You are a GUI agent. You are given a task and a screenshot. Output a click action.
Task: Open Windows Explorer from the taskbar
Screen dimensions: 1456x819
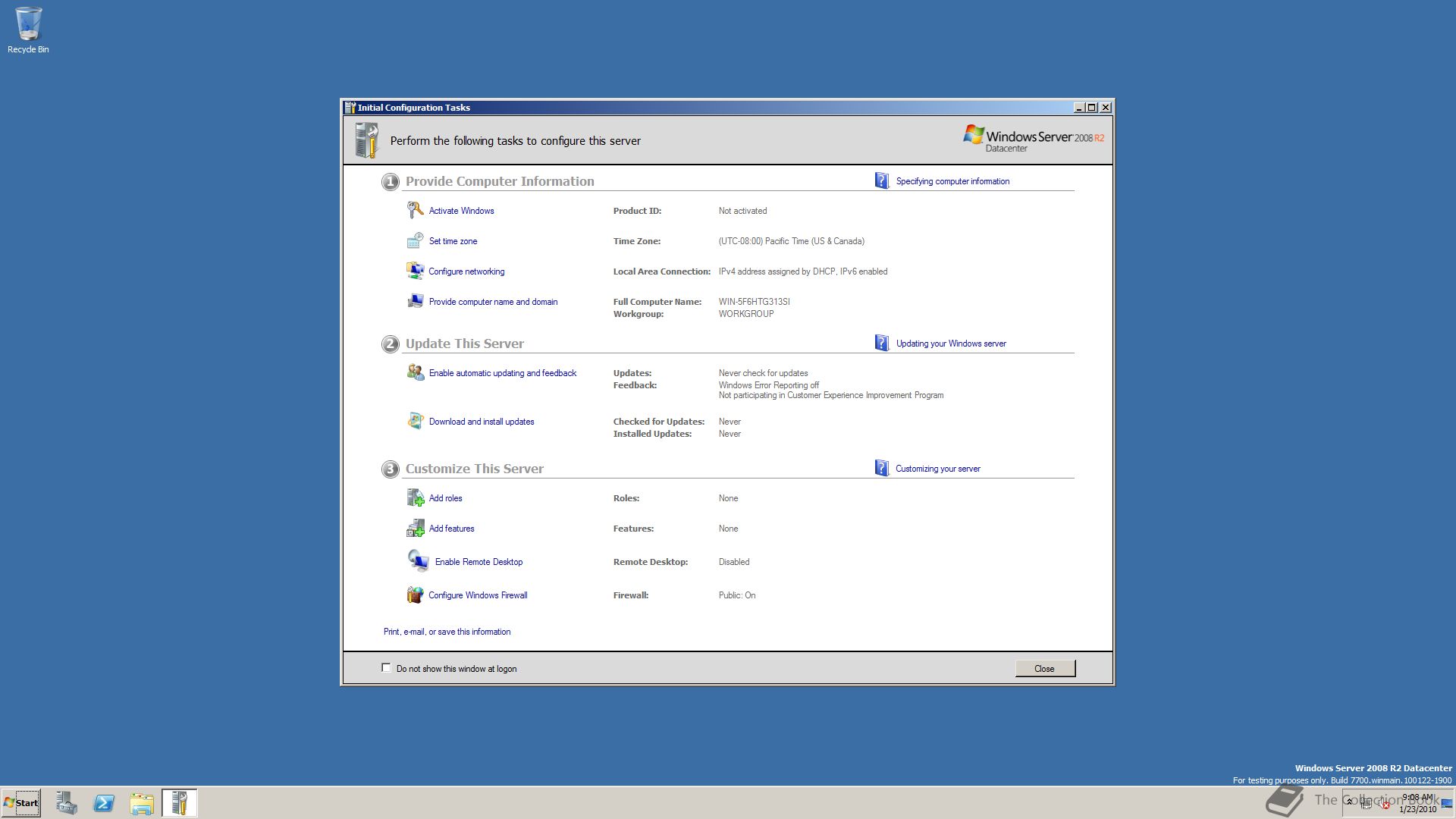(x=142, y=803)
